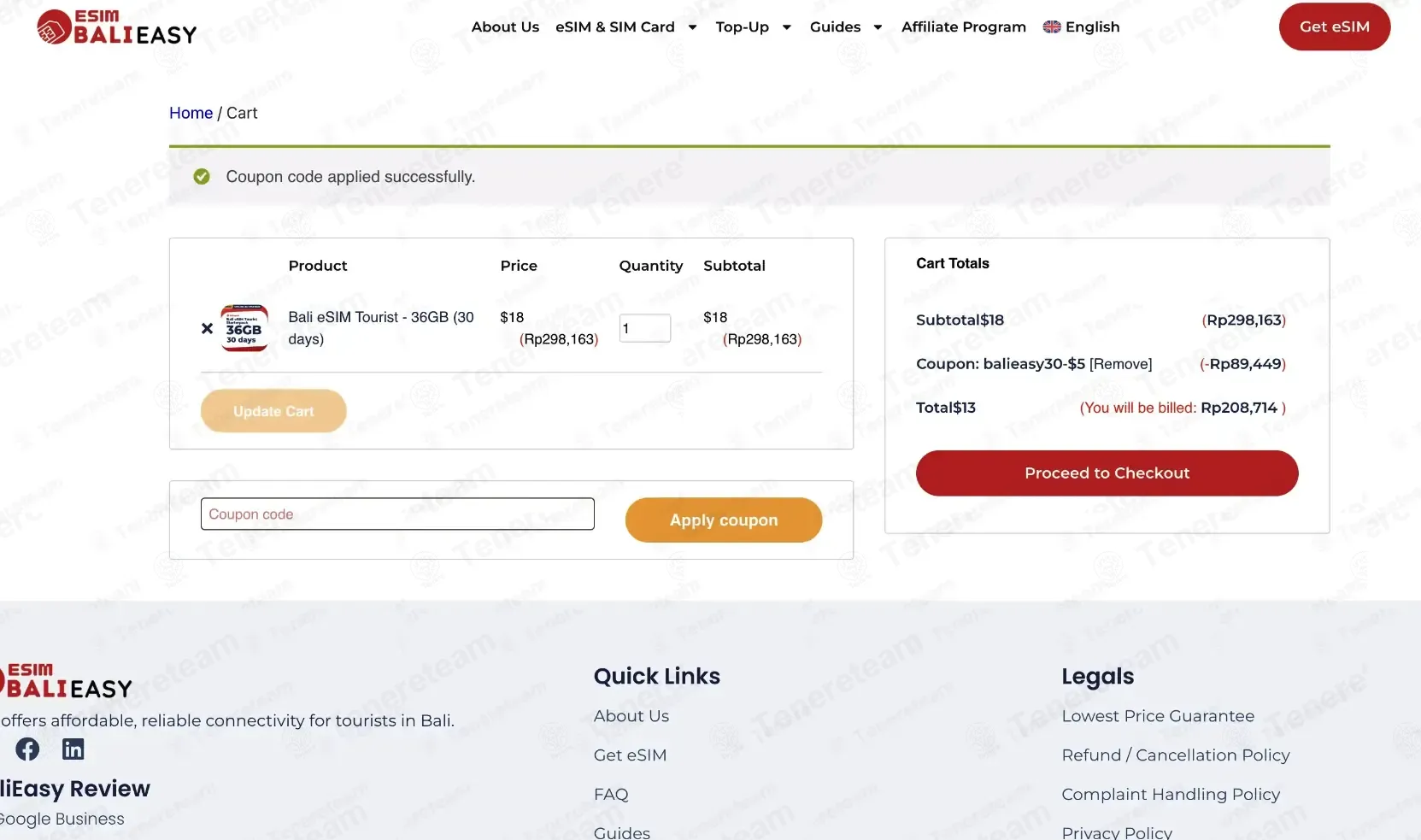
Task: Open the Bali eSIM 36GB product thumbnail
Action: (x=244, y=328)
